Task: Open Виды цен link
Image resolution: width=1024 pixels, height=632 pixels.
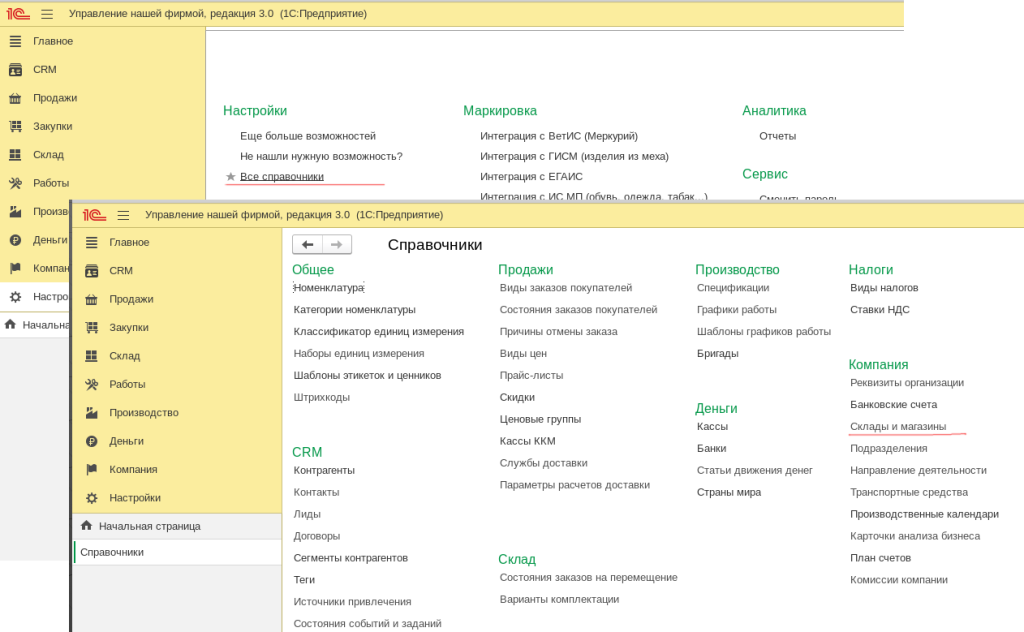Action: [x=523, y=353]
